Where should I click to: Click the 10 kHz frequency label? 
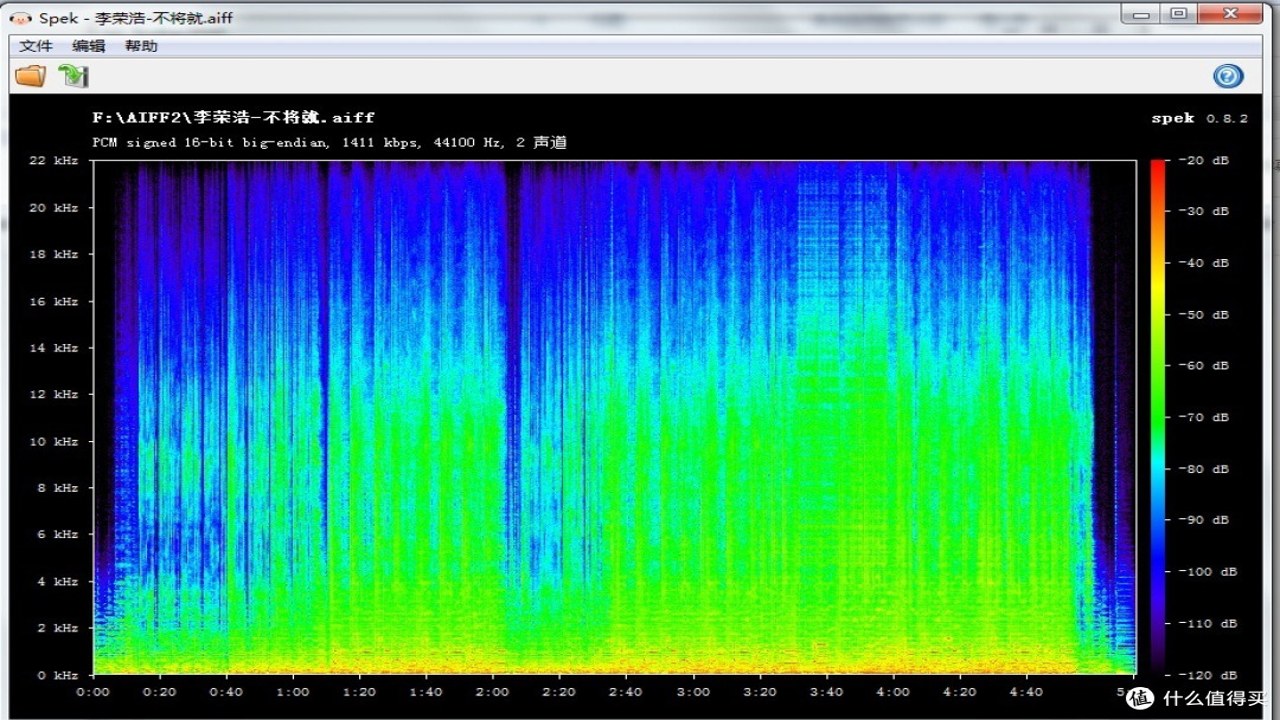click(x=54, y=442)
